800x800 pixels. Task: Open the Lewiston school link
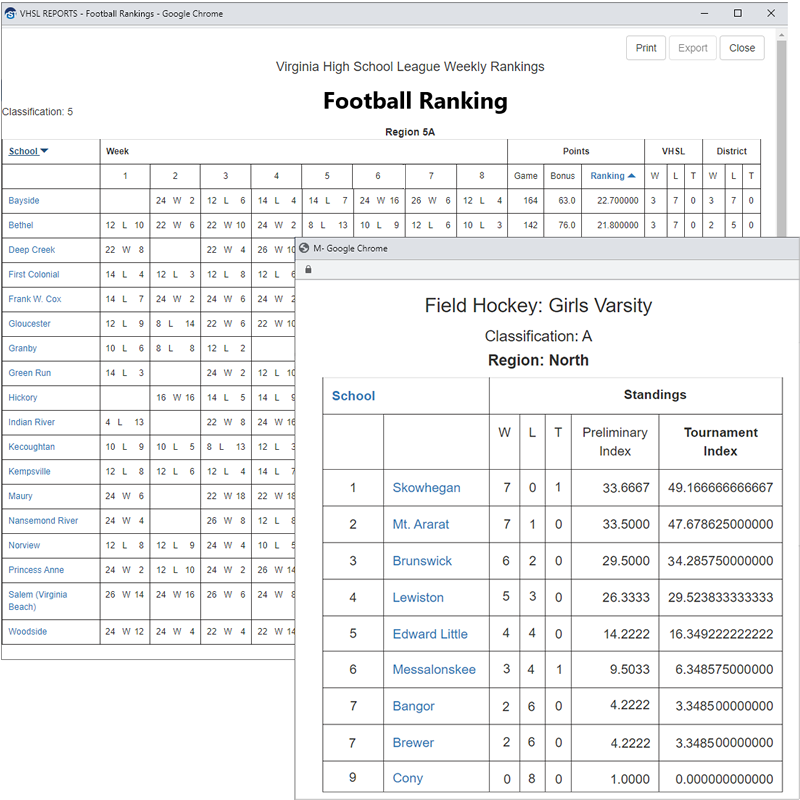coord(418,597)
